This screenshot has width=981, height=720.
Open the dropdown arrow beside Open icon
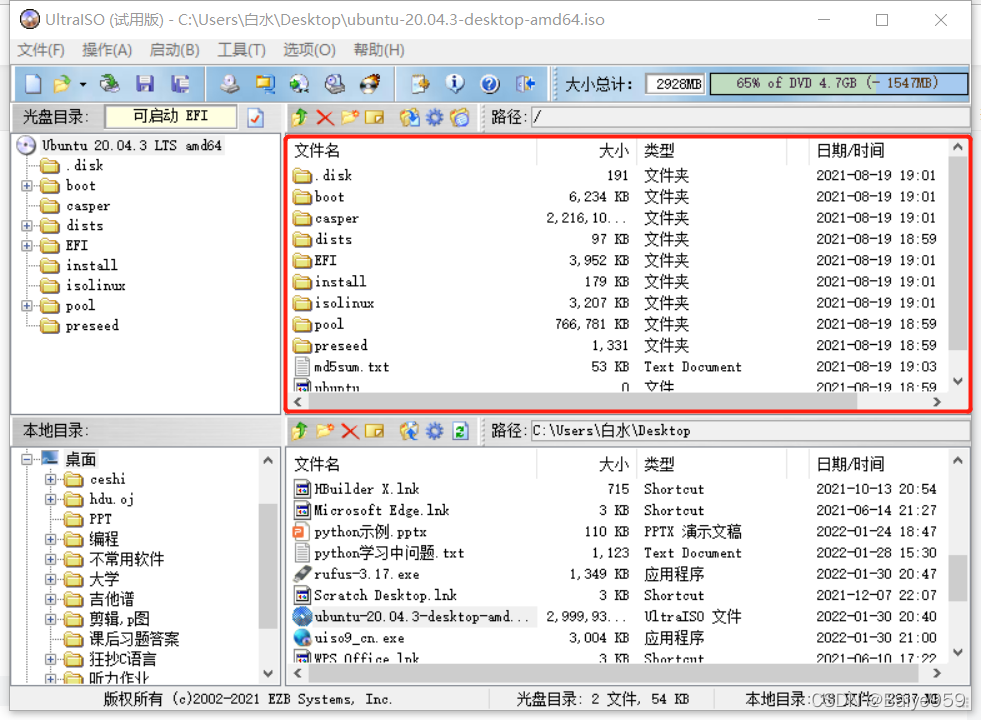83,84
